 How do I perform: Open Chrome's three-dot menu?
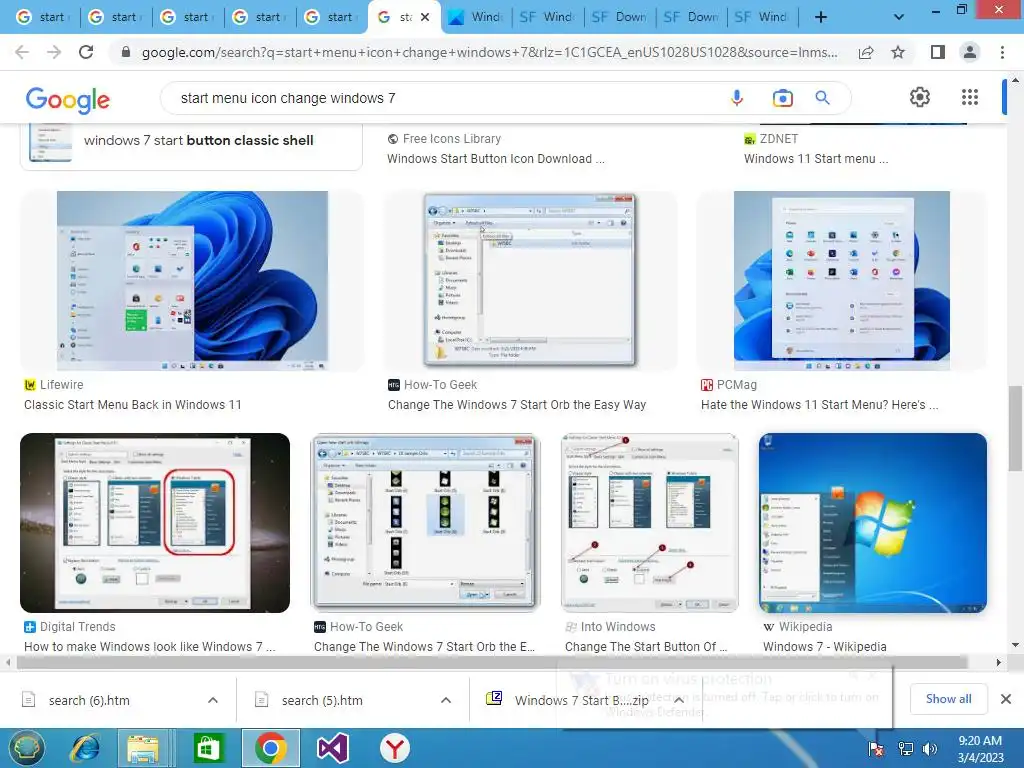point(1002,52)
